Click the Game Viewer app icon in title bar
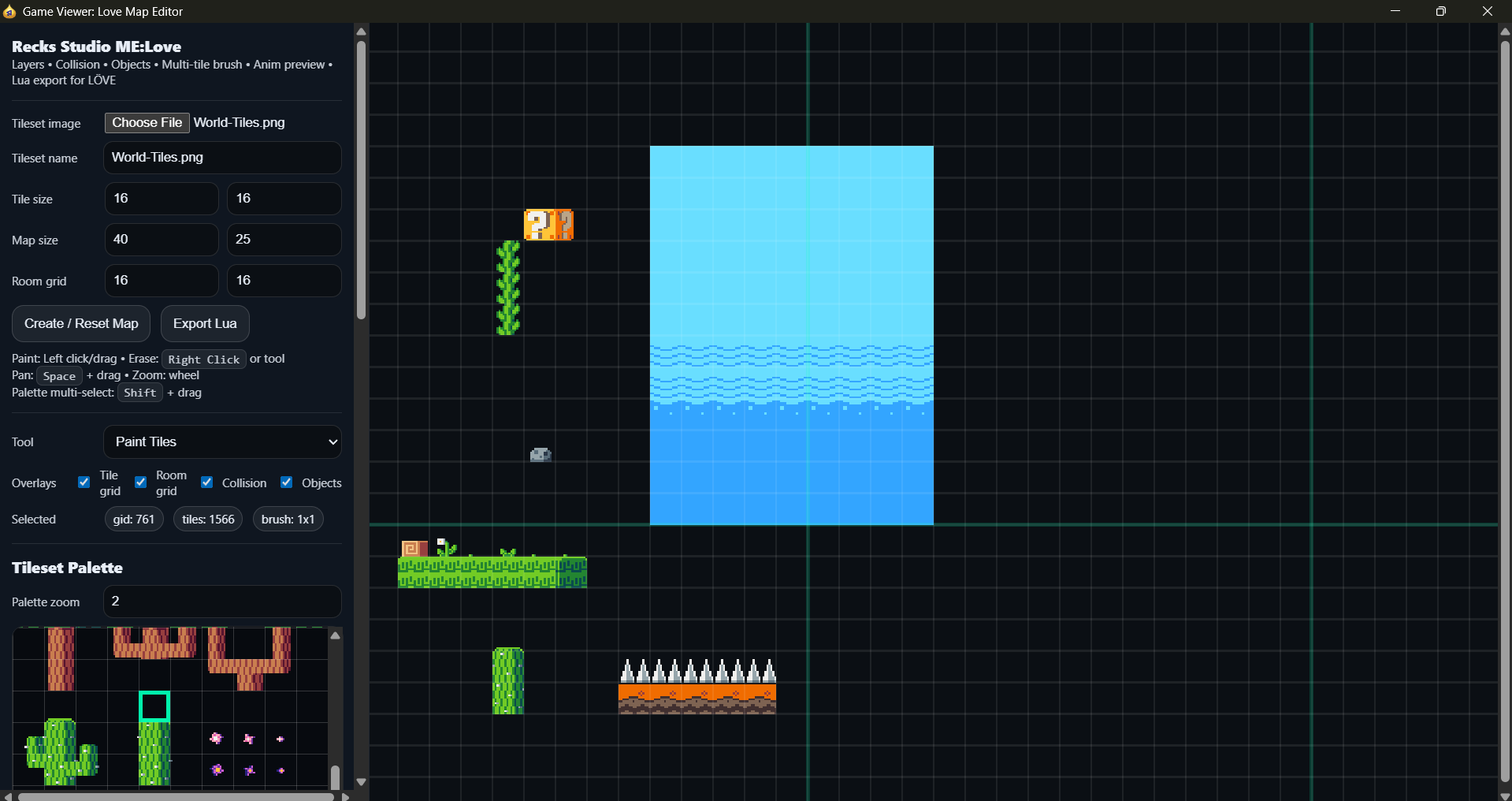This screenshot has height=801, width=1512. (x=9, y=12)
